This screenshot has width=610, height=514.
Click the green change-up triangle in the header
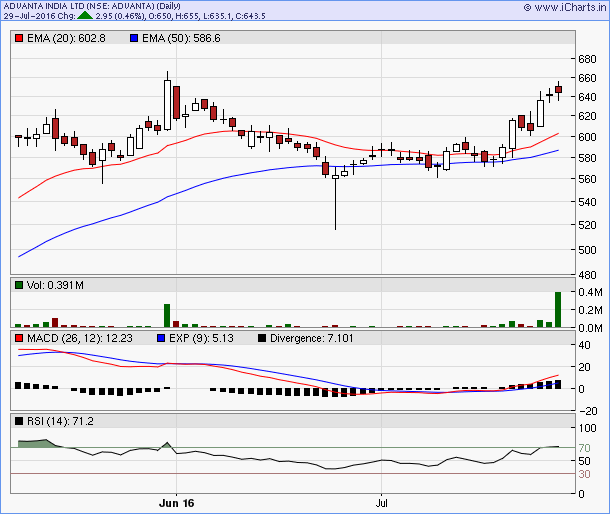[x=85, y=16]
